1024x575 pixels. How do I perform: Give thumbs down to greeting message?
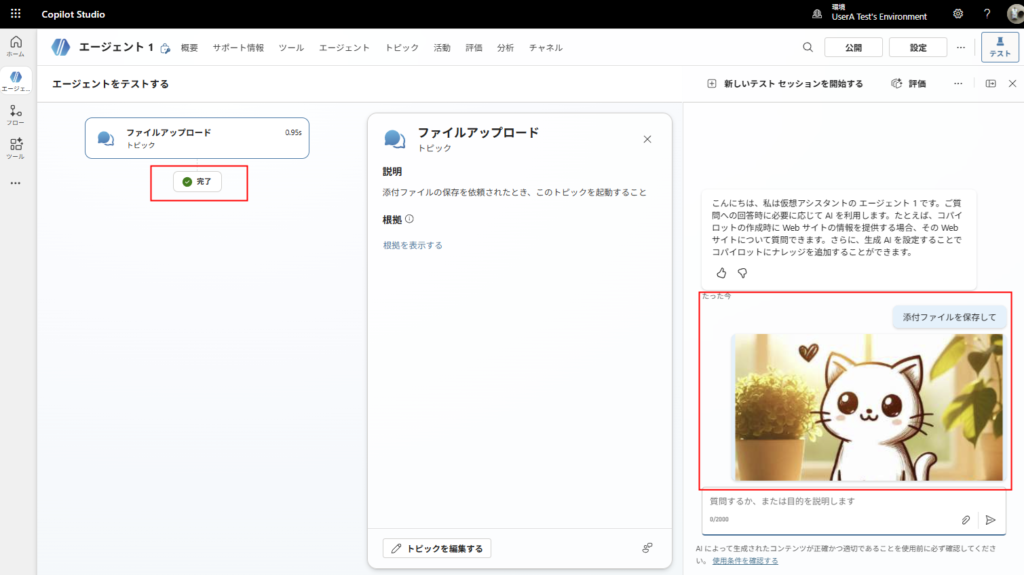[743, 273]
